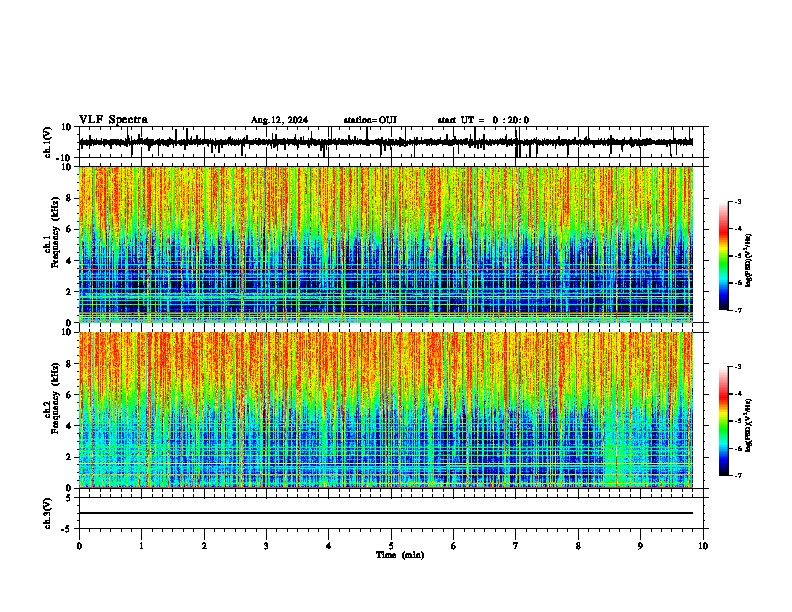Click the "Time (min)" axis label
Screen dimensions: 792x612
point(400,555)
